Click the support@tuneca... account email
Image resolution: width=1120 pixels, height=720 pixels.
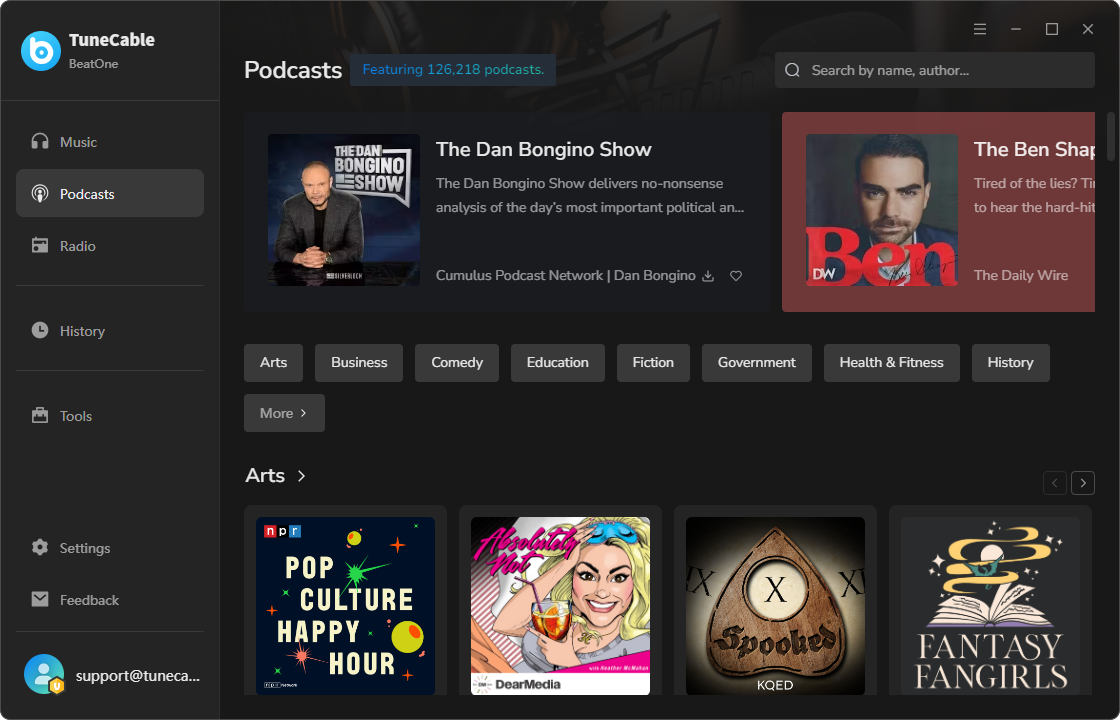coord(138,676)
